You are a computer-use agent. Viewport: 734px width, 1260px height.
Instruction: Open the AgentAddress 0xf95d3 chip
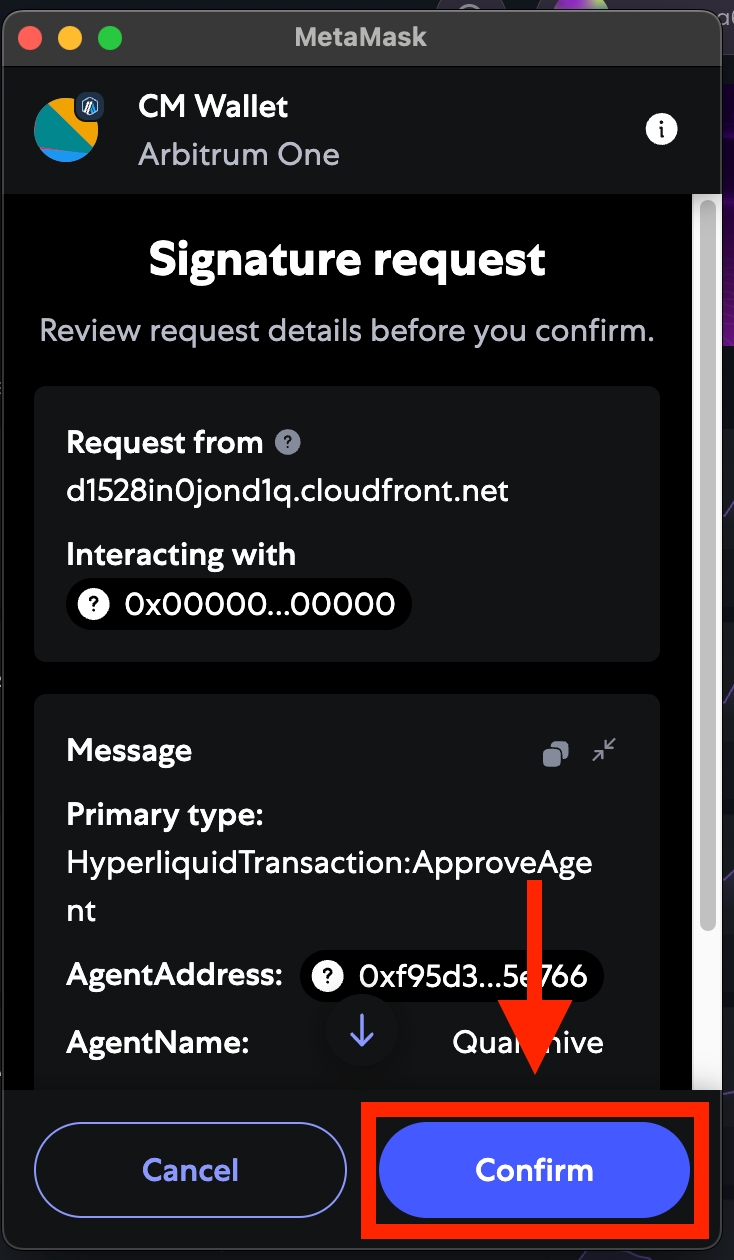point(470,976)
